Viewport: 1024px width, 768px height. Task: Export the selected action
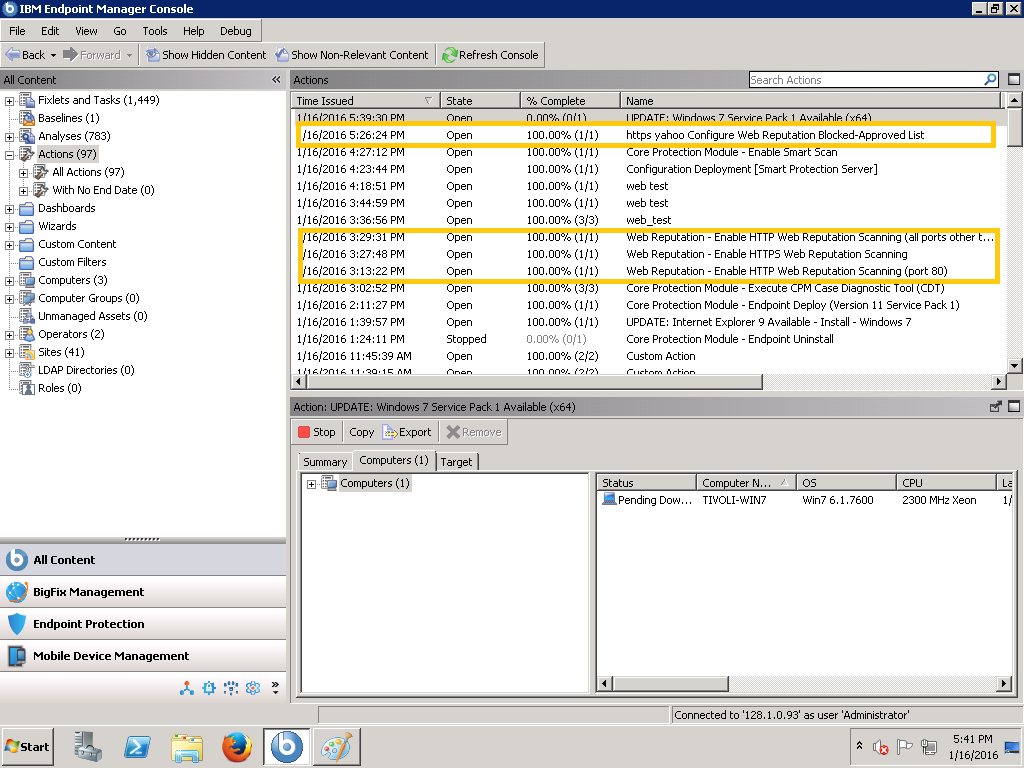(408, 432)
